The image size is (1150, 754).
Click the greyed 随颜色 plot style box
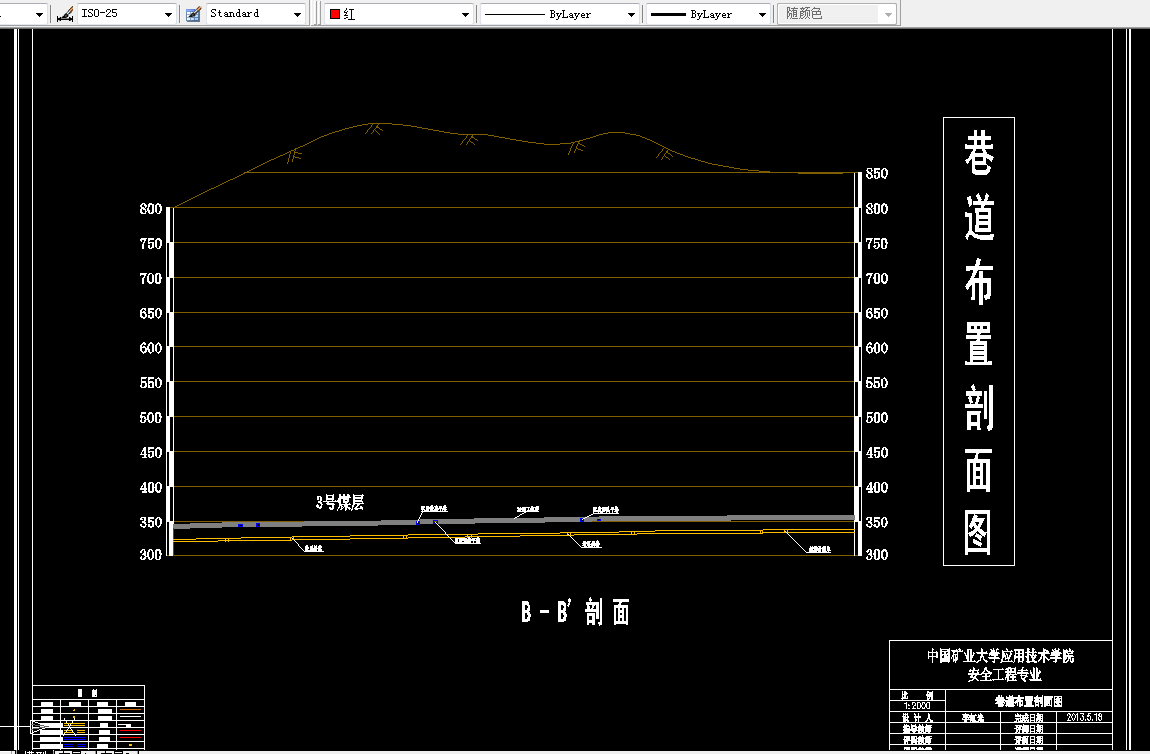[837, 14]
